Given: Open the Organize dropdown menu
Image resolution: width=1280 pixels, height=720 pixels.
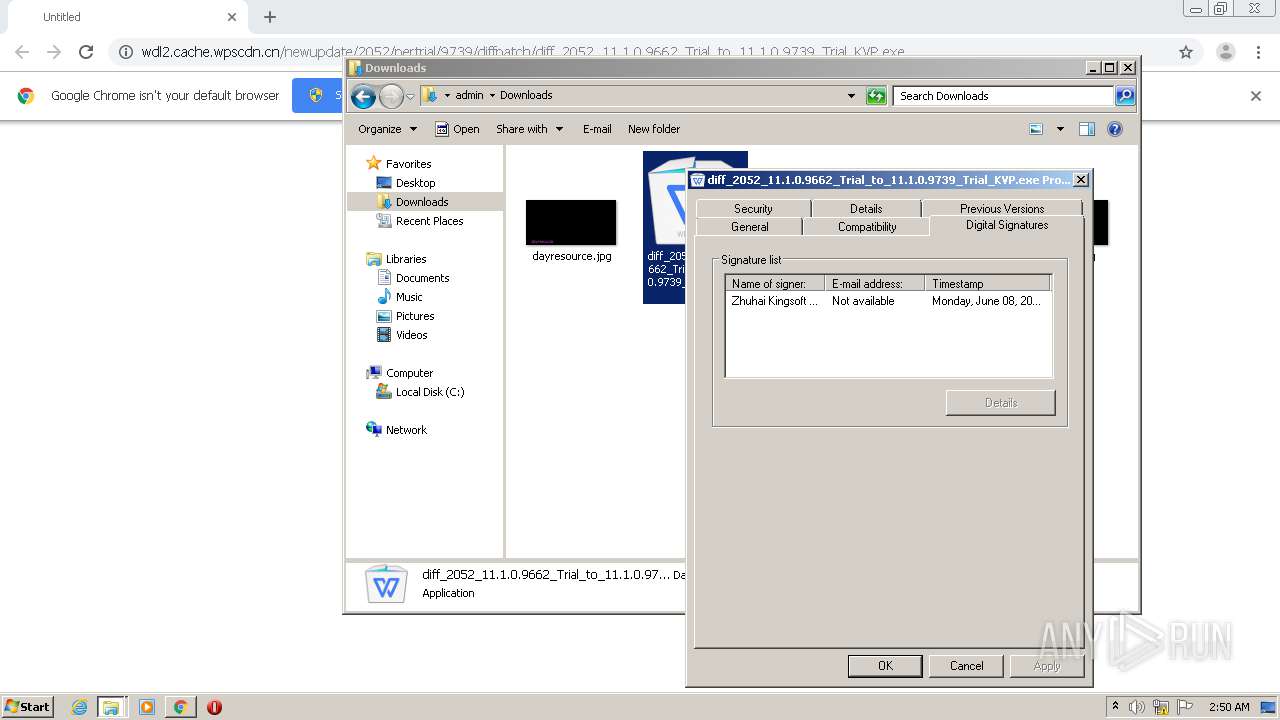Looking at the screenshot, I should click(388, 129).
